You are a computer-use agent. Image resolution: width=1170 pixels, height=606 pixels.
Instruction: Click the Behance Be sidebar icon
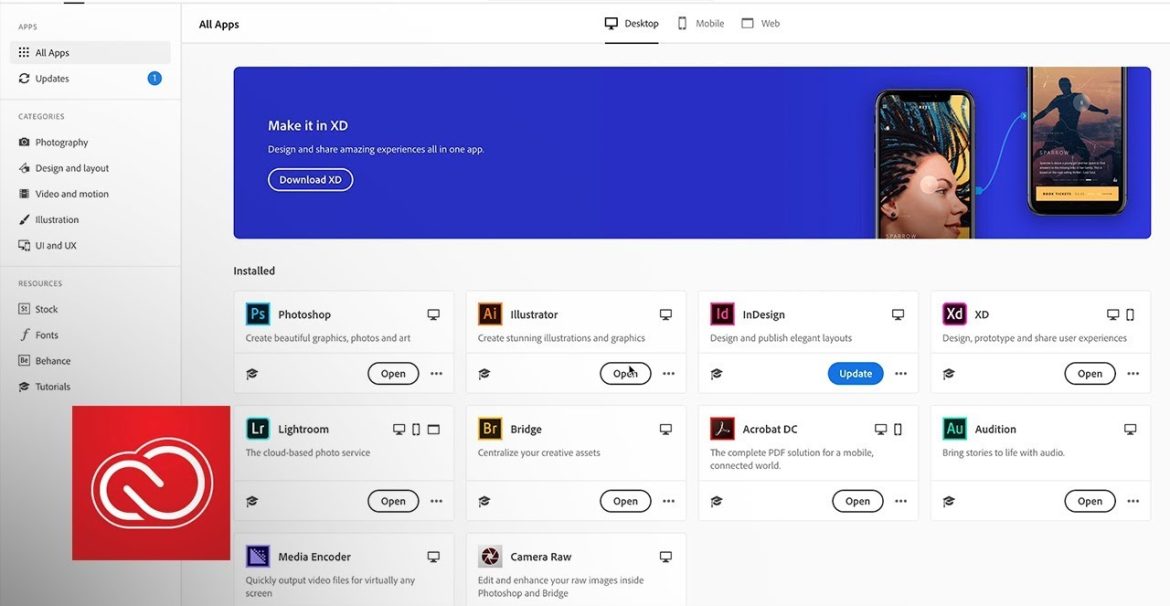pyautogui.click(x=24, y=360)
